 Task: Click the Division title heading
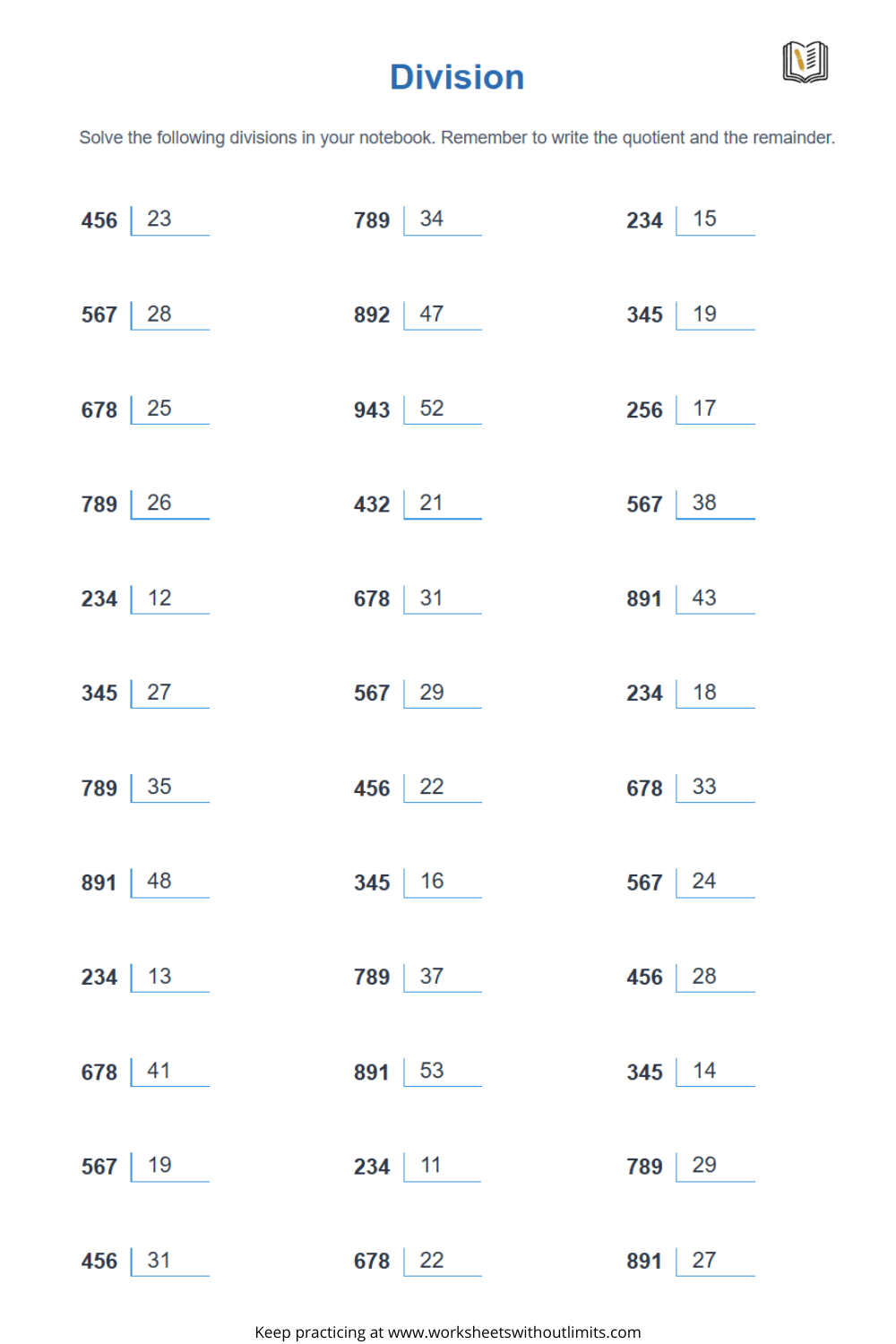coord(457,77)
